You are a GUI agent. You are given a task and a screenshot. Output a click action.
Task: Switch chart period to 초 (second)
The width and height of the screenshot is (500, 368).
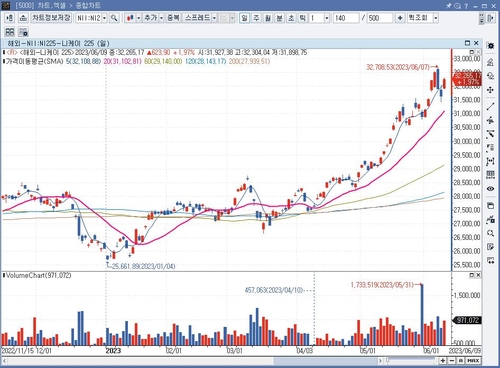[291, 18]
